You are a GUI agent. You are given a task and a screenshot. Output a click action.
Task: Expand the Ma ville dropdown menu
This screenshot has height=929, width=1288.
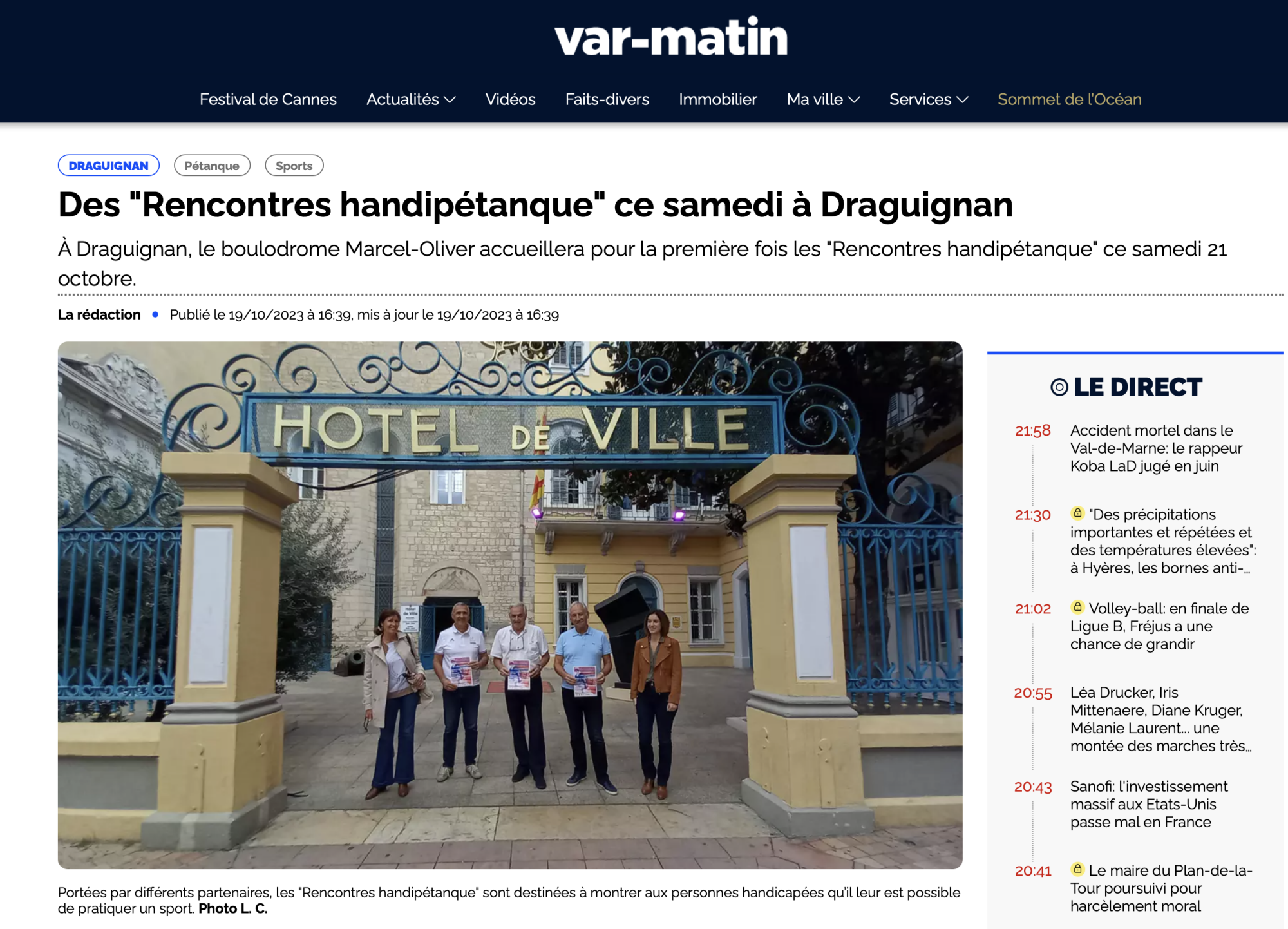[823, 99]
